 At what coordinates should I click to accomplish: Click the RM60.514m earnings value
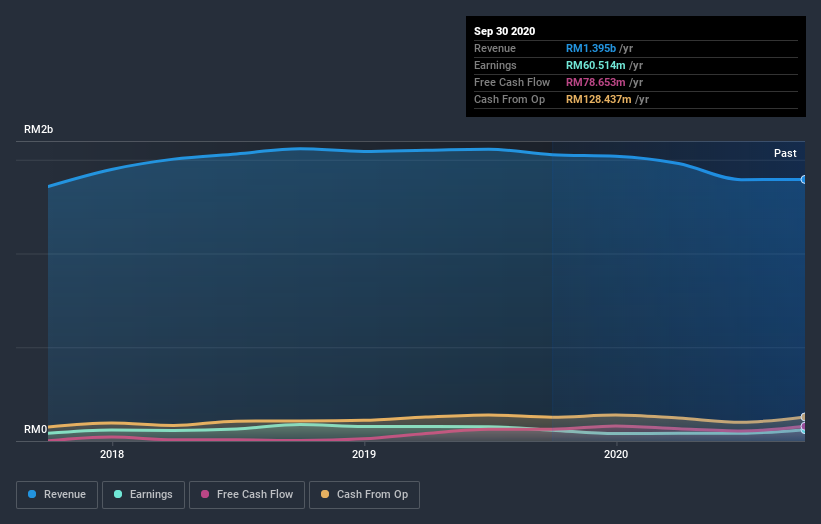coord(595,65)
